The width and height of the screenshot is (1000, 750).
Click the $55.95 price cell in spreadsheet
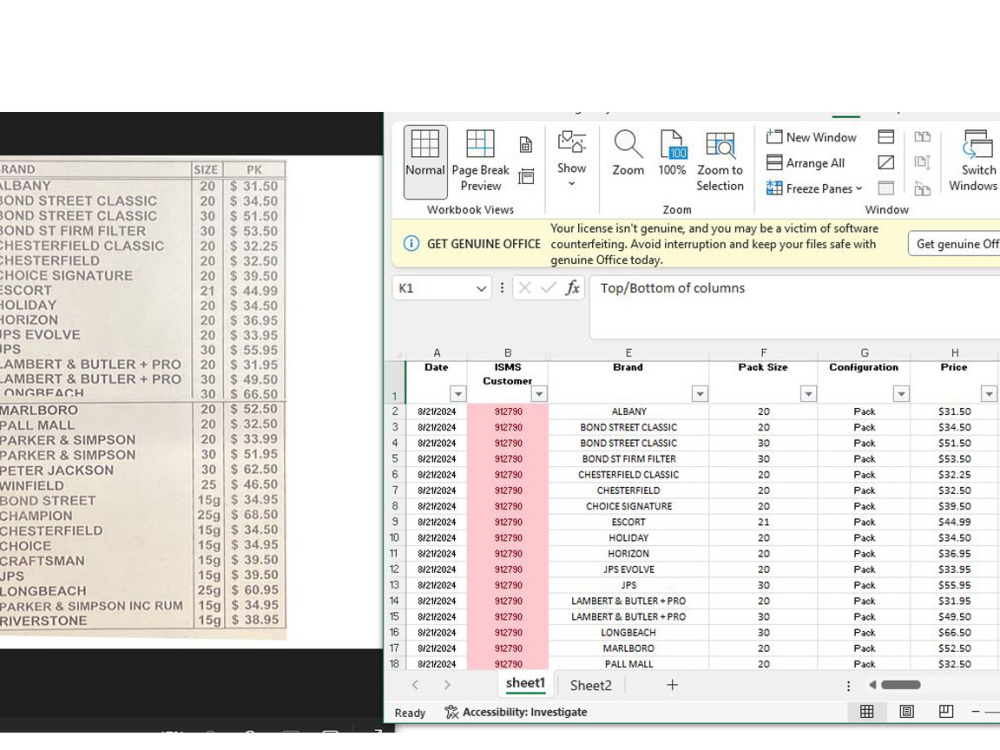pos(954,585)
